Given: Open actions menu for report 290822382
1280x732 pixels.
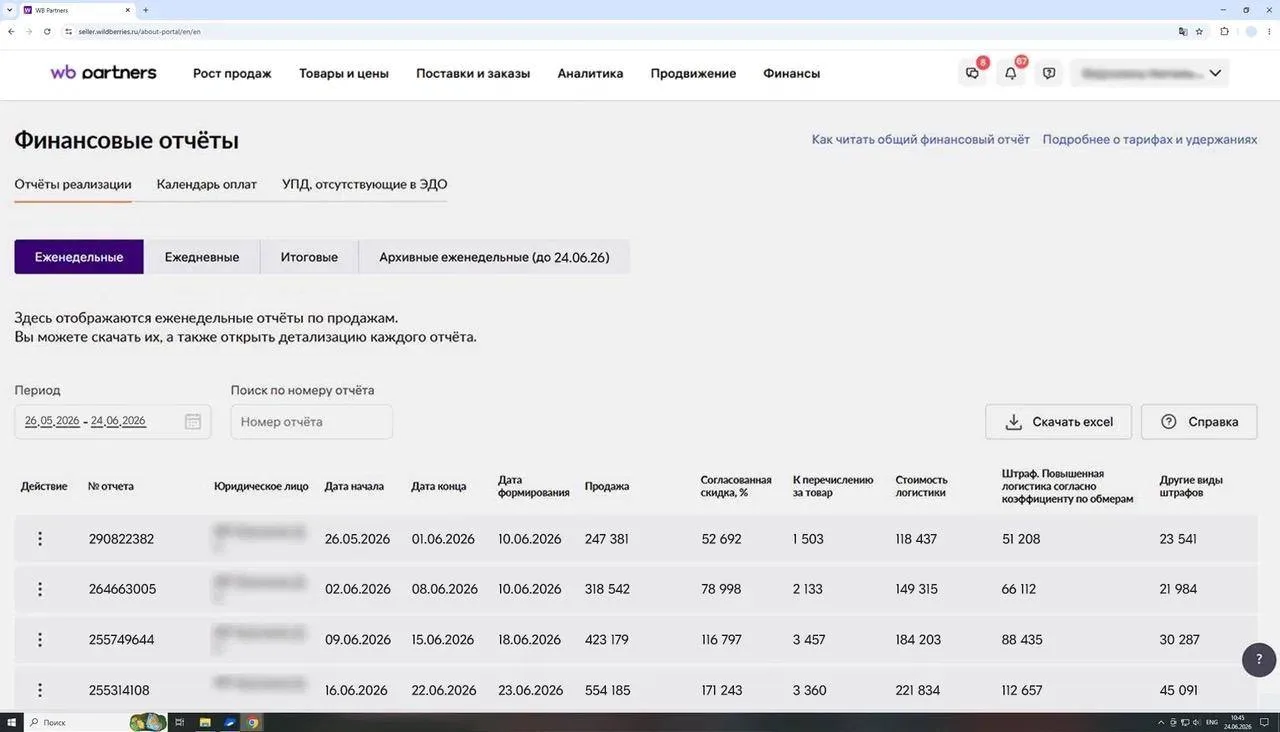Looking at the screenshot, I should tap(40, 539).
